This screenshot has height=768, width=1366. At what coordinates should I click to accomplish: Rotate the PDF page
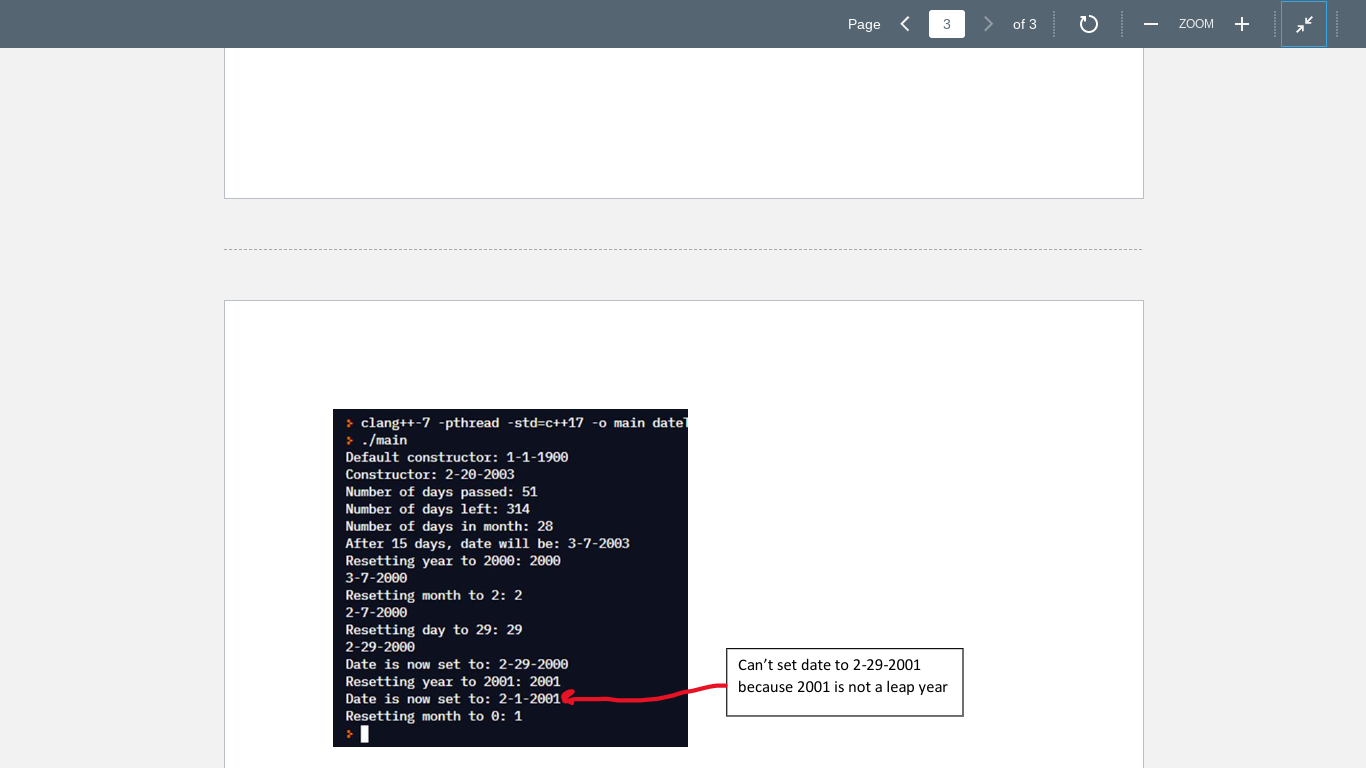click(1089, 24)
